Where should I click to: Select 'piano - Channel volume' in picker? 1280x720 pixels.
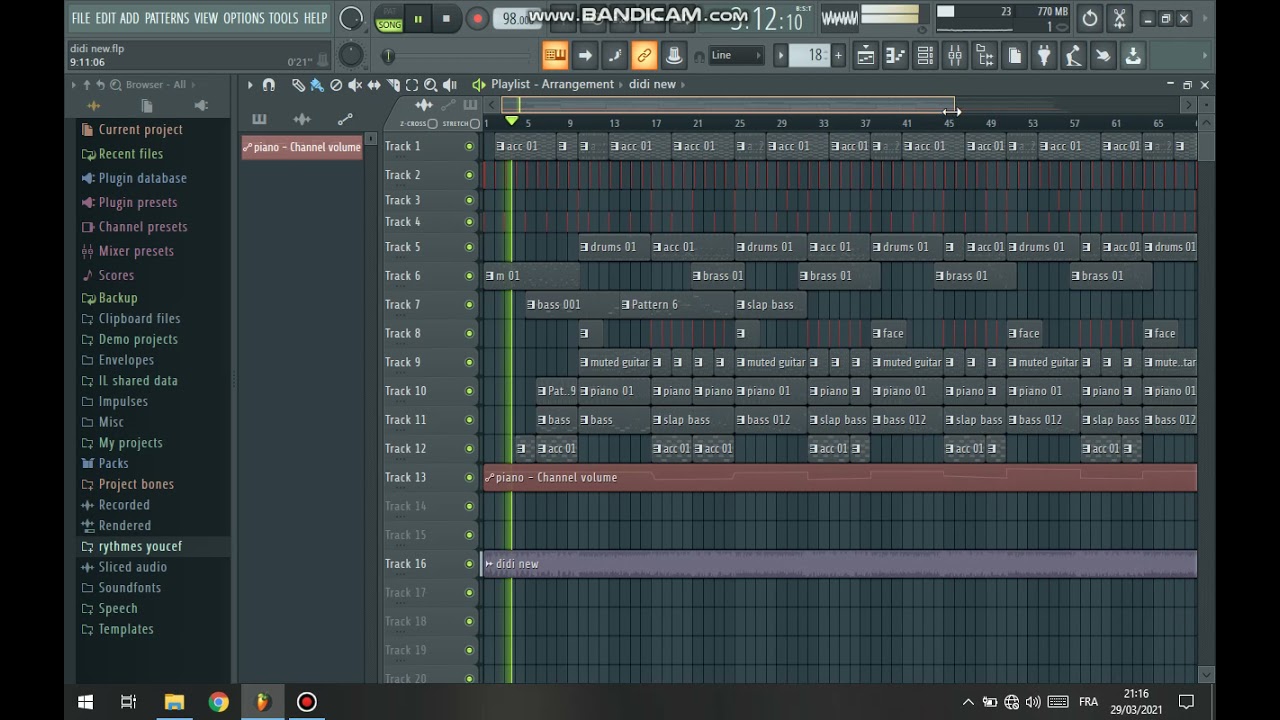(302, 147)
